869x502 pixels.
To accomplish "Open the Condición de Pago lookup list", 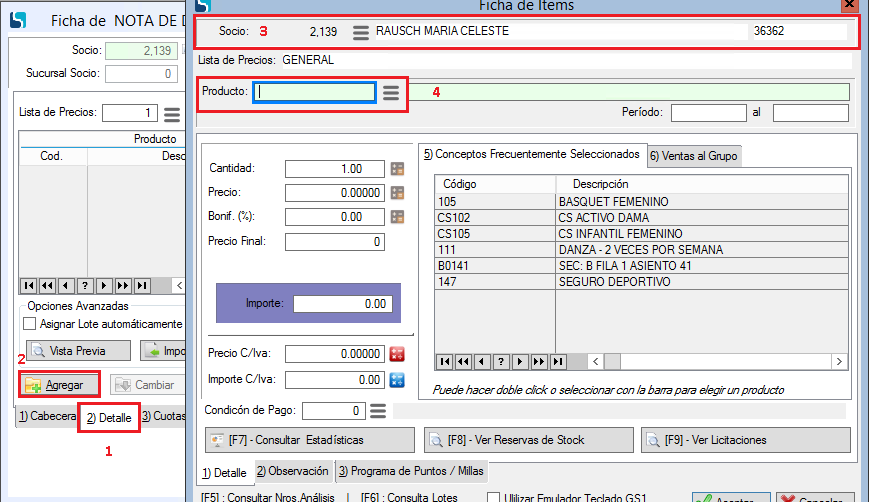I will (x=378, y=411).
